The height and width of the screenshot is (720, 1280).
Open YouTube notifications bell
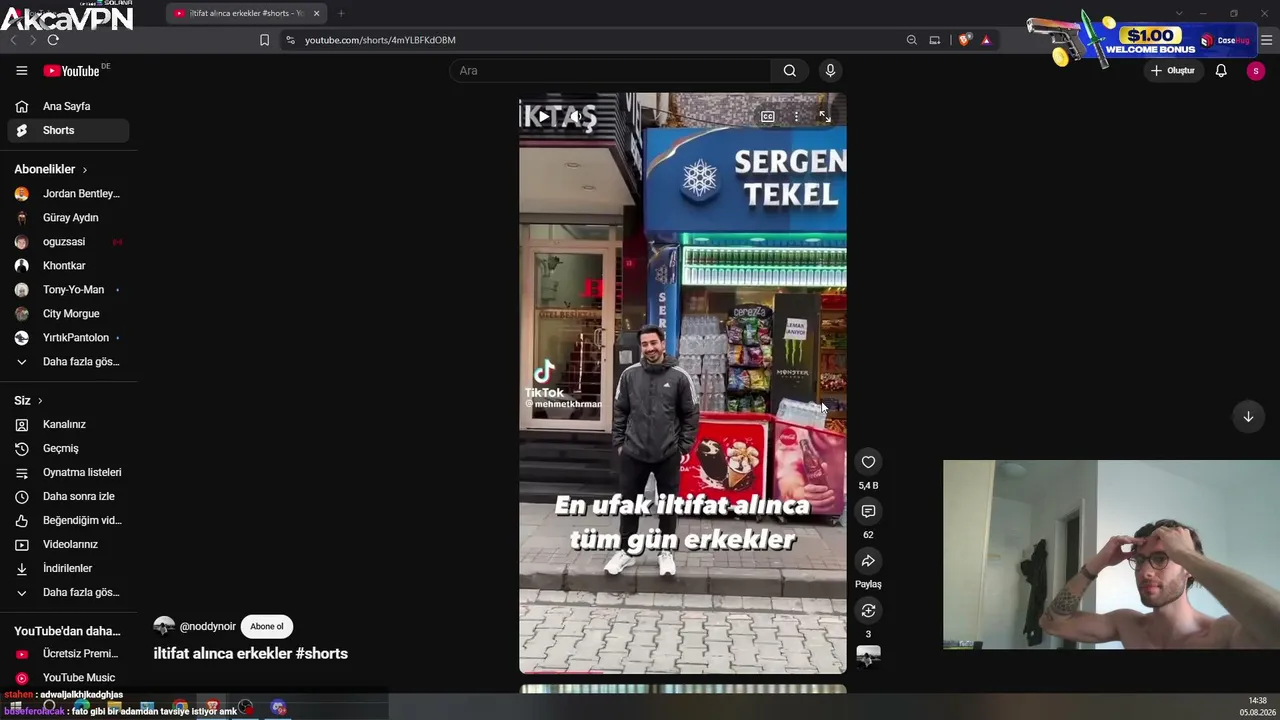[x=1221, y=71]
